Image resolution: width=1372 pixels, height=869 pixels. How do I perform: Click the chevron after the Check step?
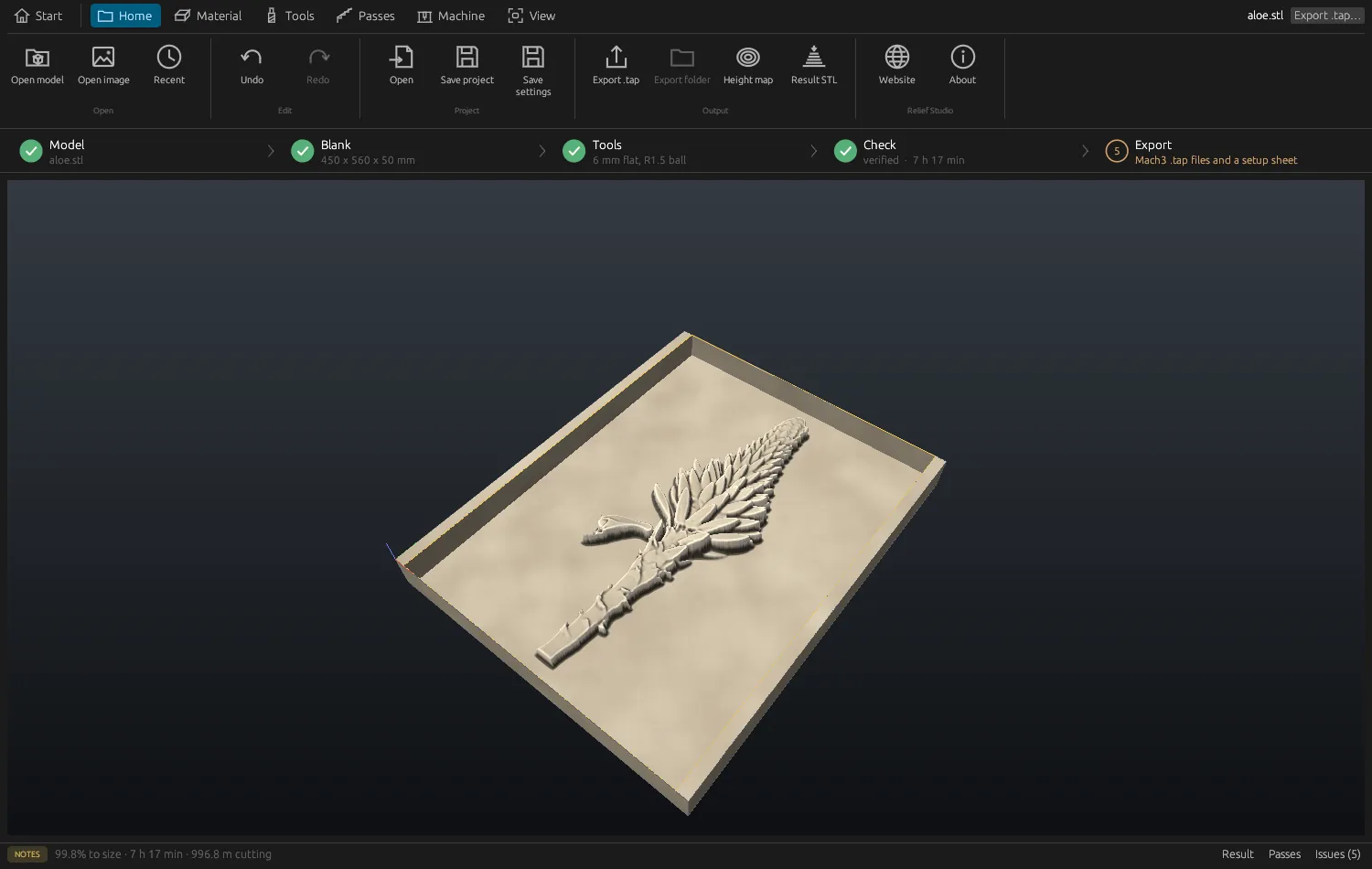[x=1086, y=151]
